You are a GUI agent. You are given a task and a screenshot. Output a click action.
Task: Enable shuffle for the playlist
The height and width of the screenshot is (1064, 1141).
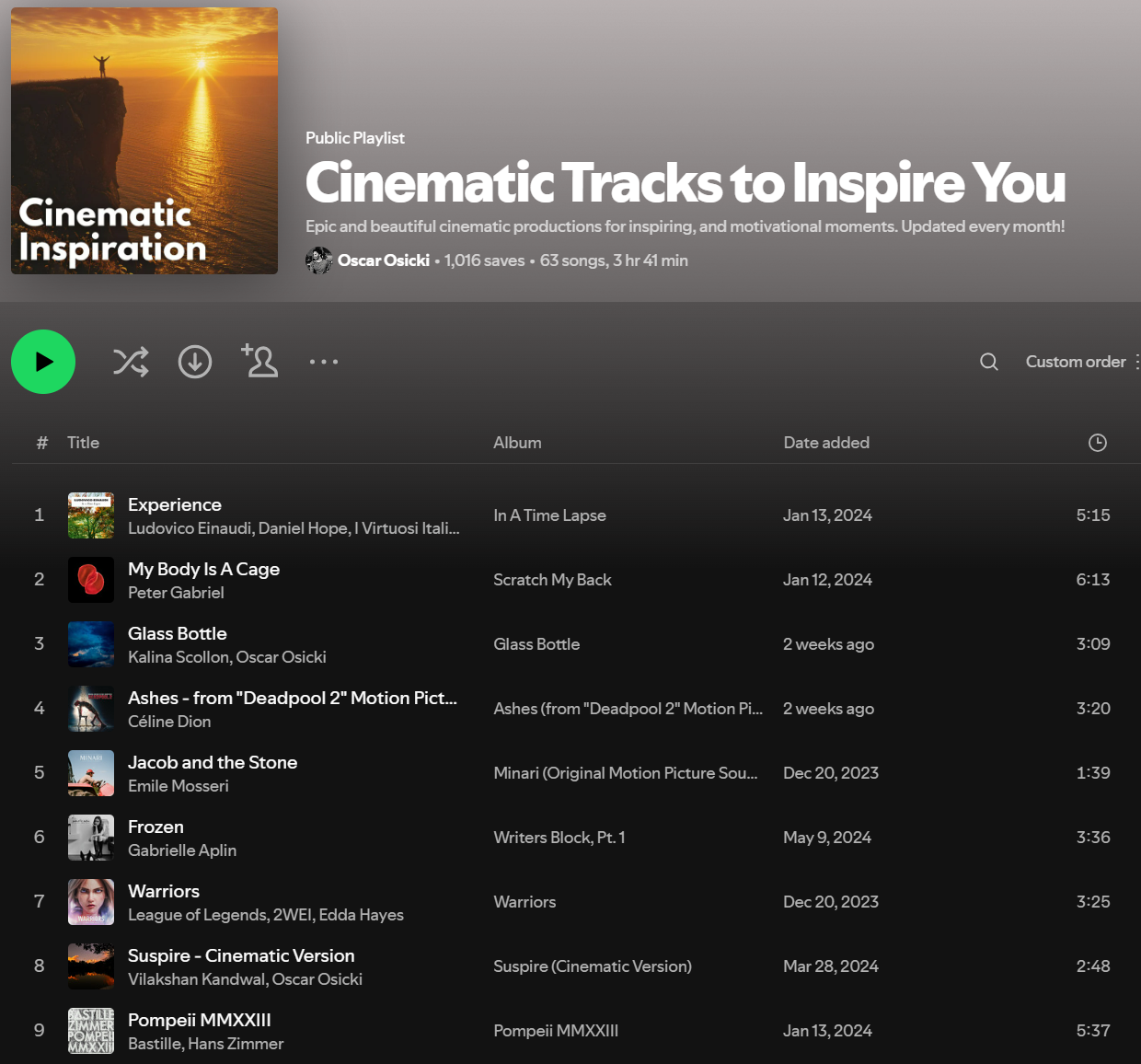131,362
